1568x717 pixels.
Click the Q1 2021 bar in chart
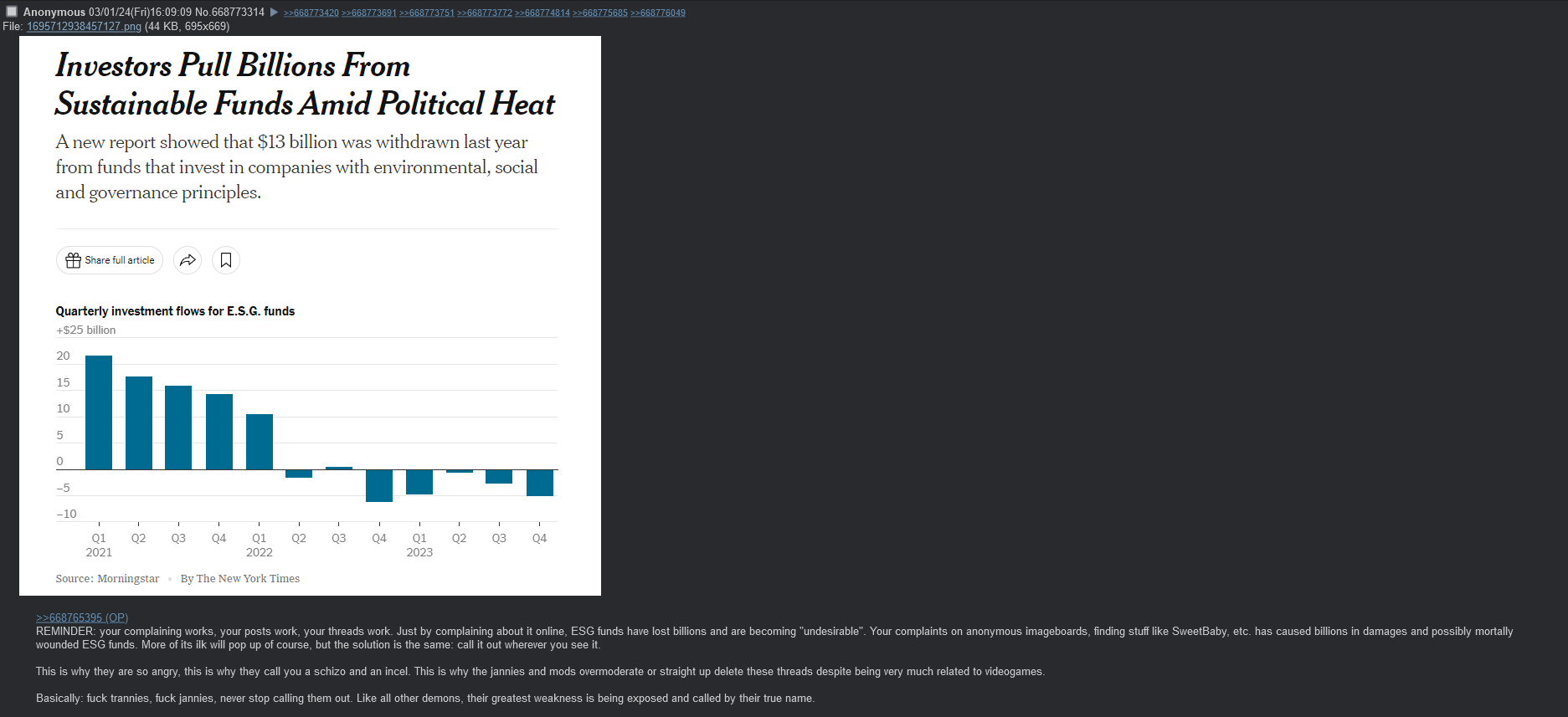tap(99, 412)
